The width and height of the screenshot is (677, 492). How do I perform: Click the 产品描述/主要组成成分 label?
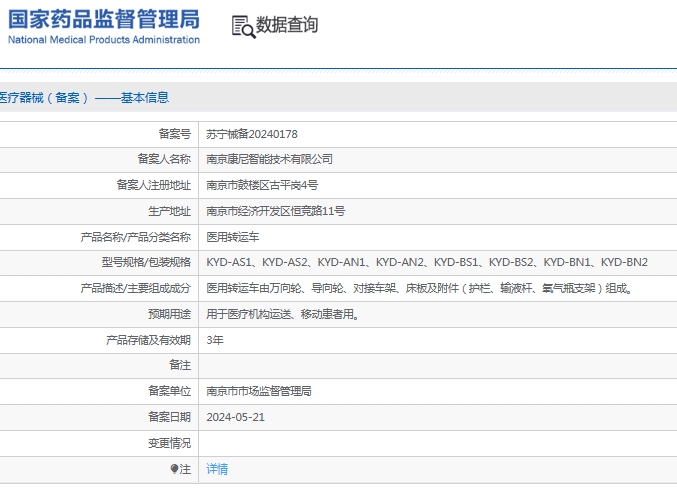coord(136,288)
